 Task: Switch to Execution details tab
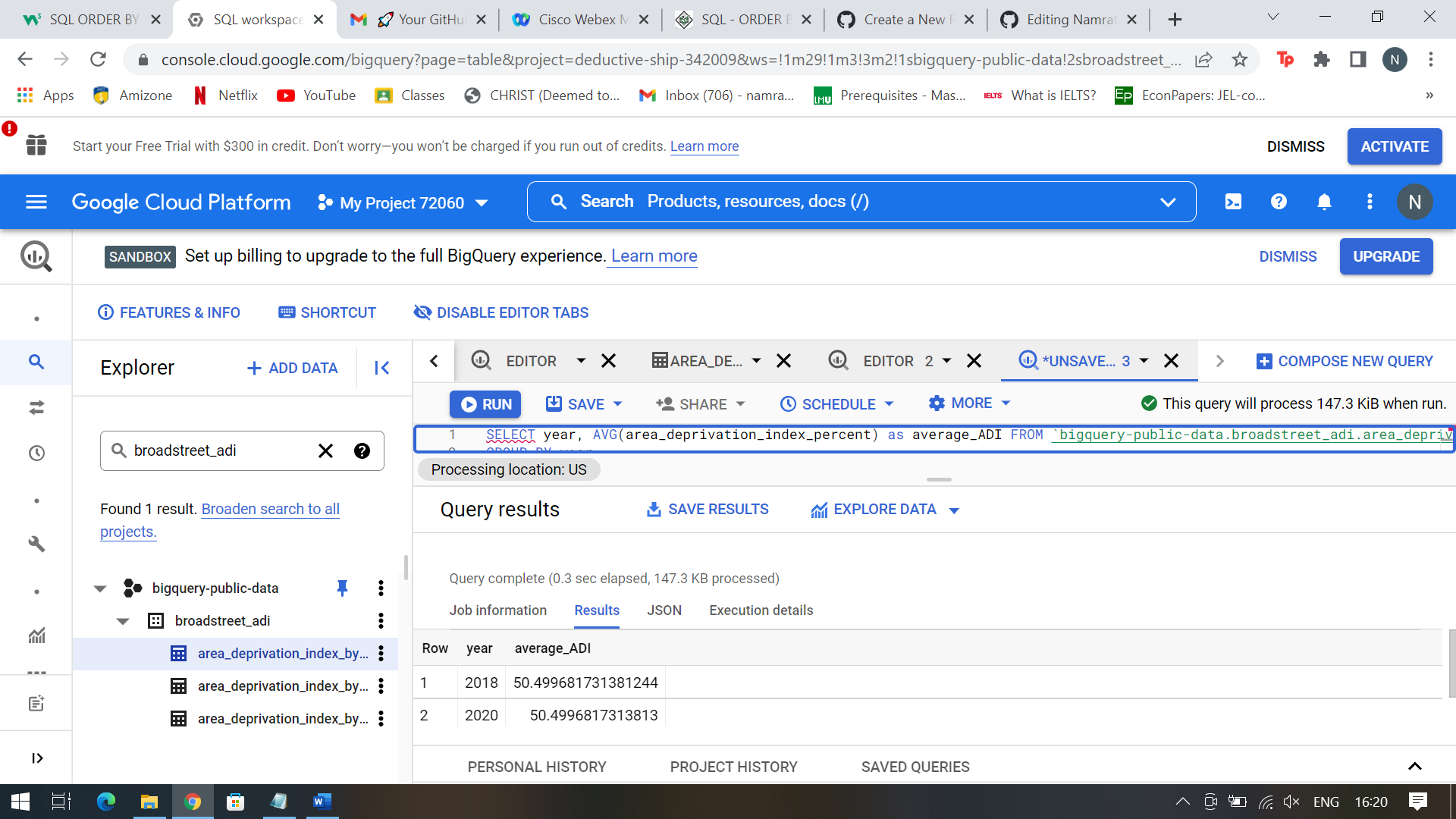pos(761,610)
